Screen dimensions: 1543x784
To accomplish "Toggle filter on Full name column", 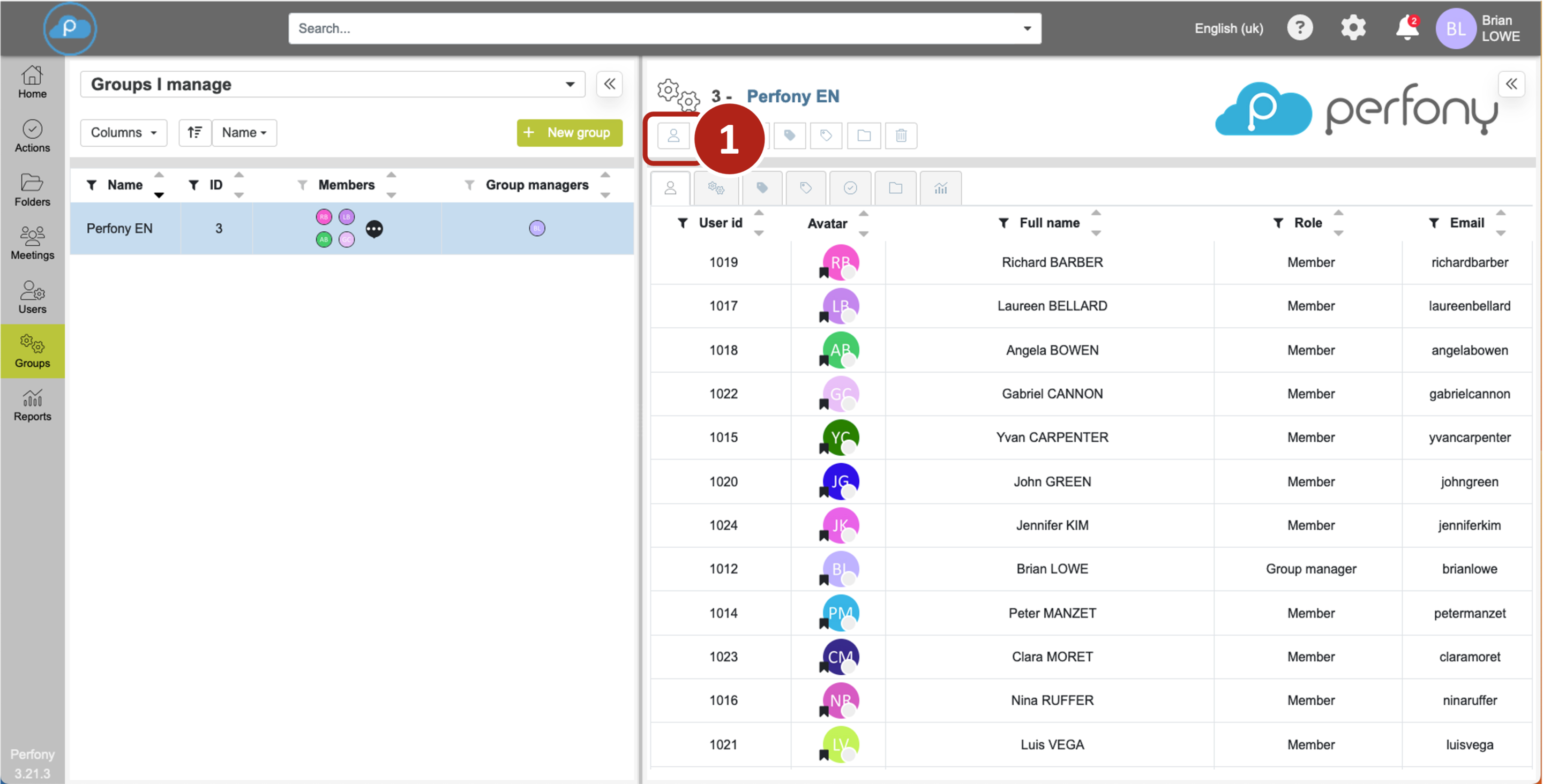I will coord(1003,223).
